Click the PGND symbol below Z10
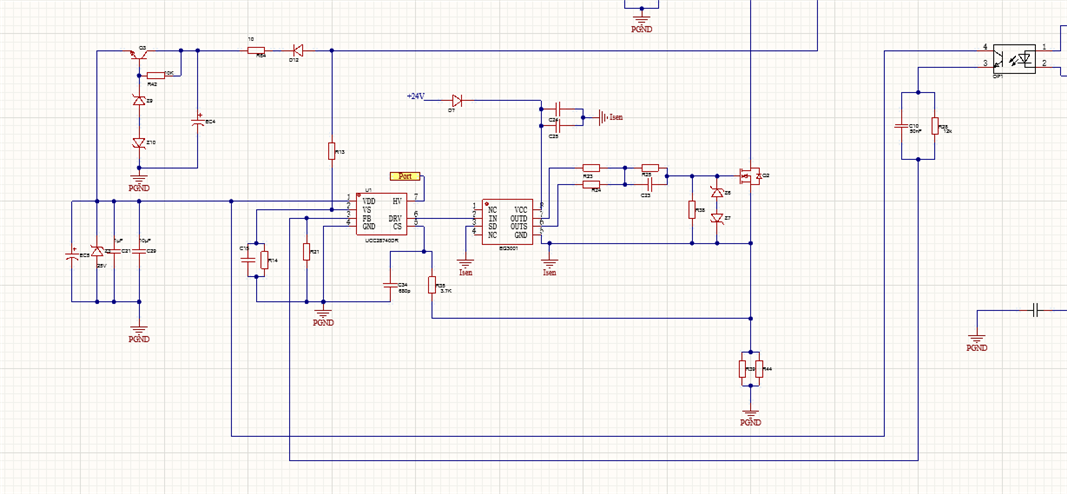This screenshot has width=1067, height=494. click(x=139, y=182)
